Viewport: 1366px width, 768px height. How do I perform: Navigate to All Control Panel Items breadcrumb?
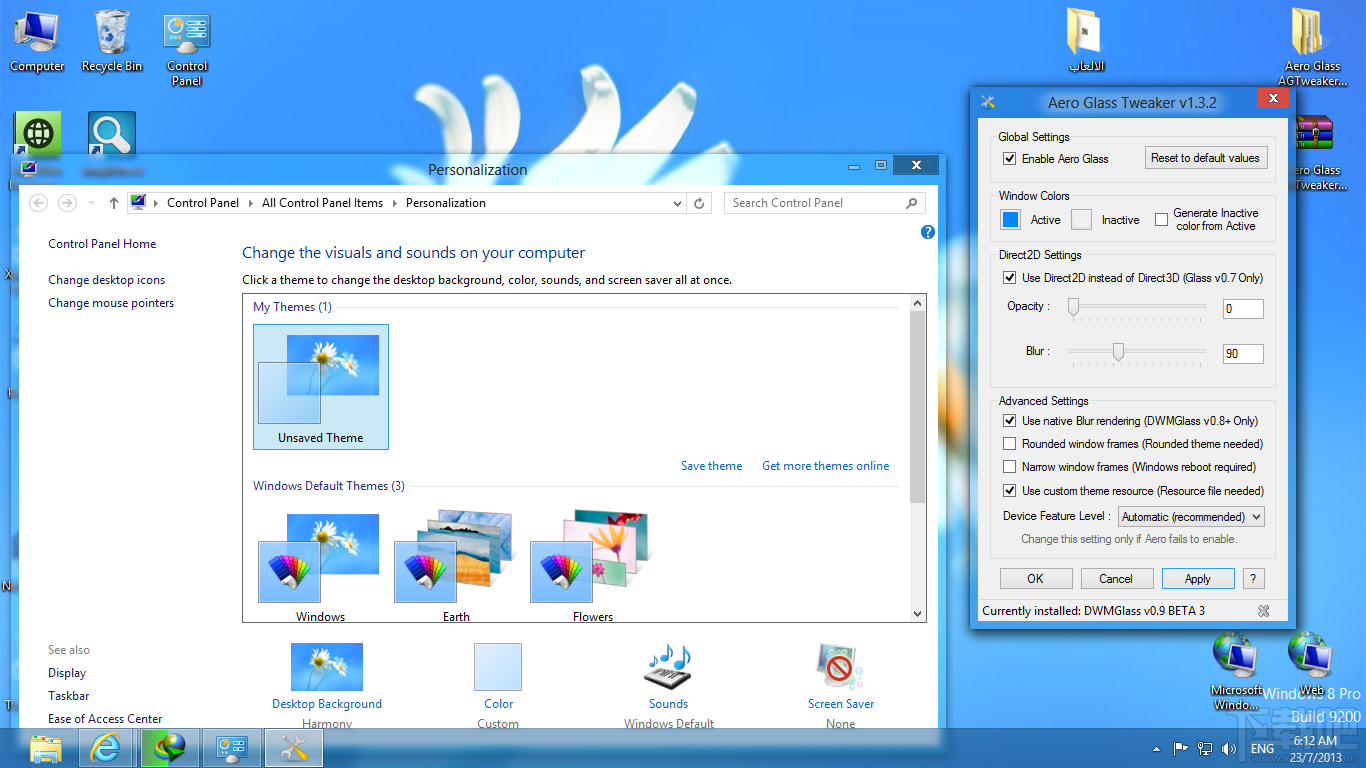coord(322,202)
